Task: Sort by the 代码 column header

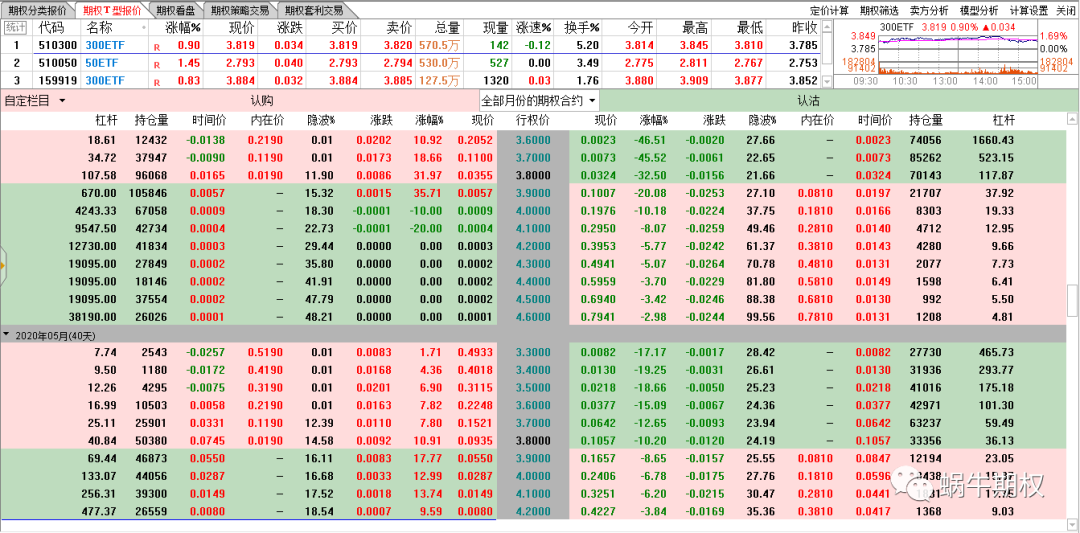Action: (x=52, y=28)
